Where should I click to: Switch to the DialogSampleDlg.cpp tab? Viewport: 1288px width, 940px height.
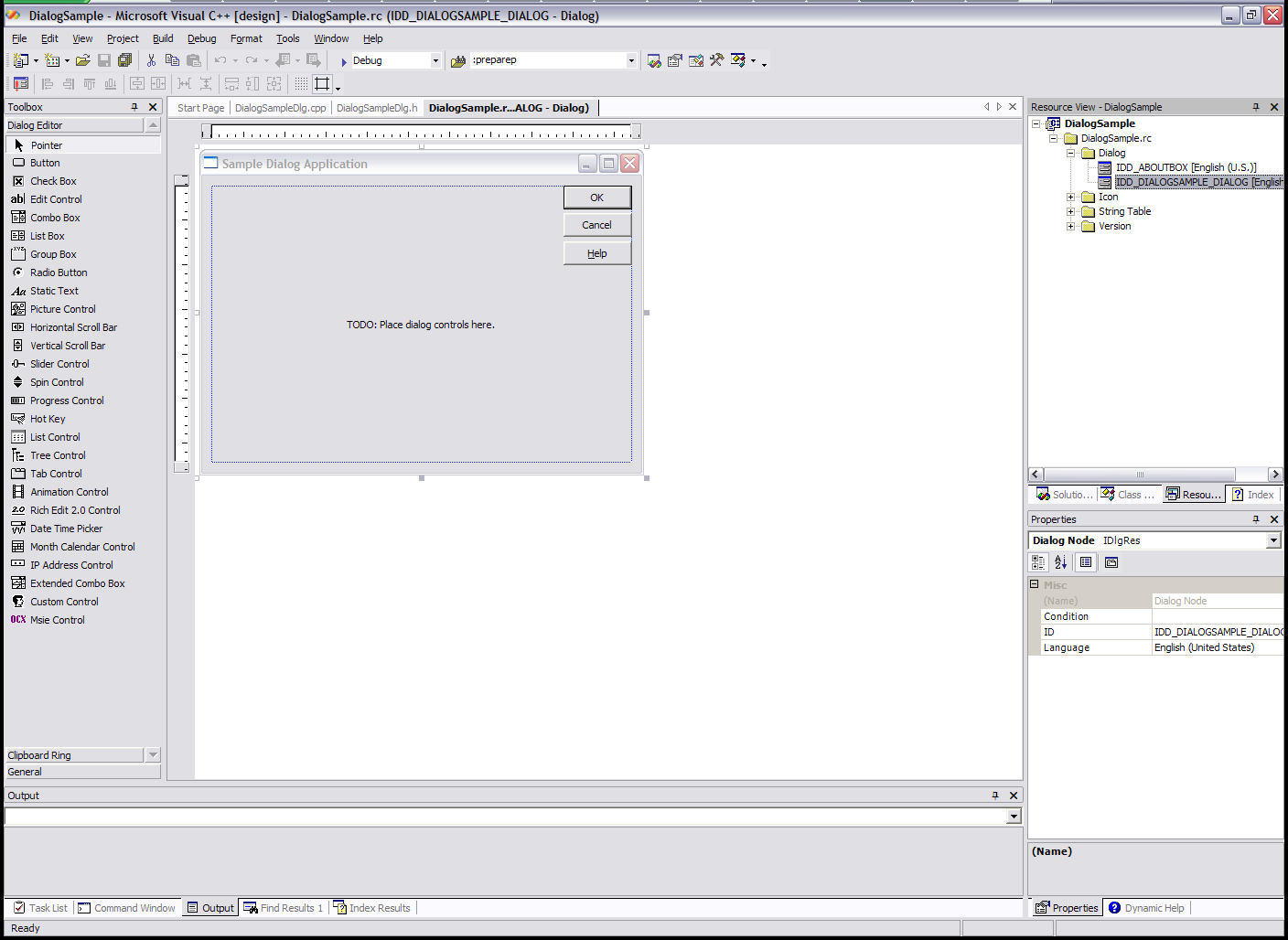point(281,108)
